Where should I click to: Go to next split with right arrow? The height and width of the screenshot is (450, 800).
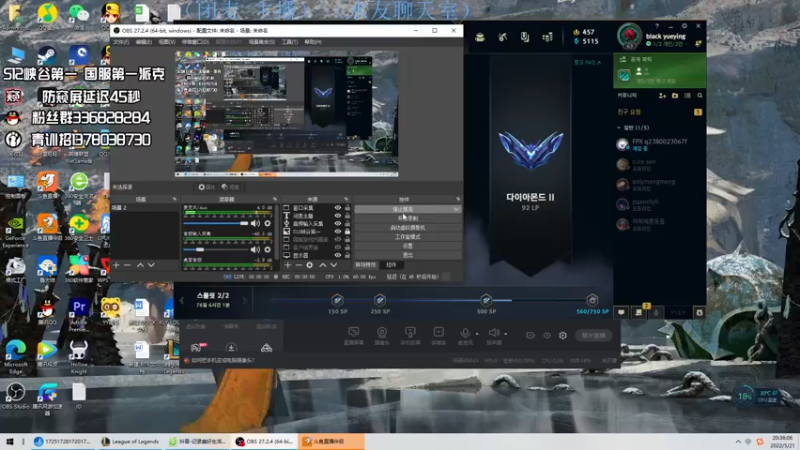pyautogui.click(x=245, y=301)
